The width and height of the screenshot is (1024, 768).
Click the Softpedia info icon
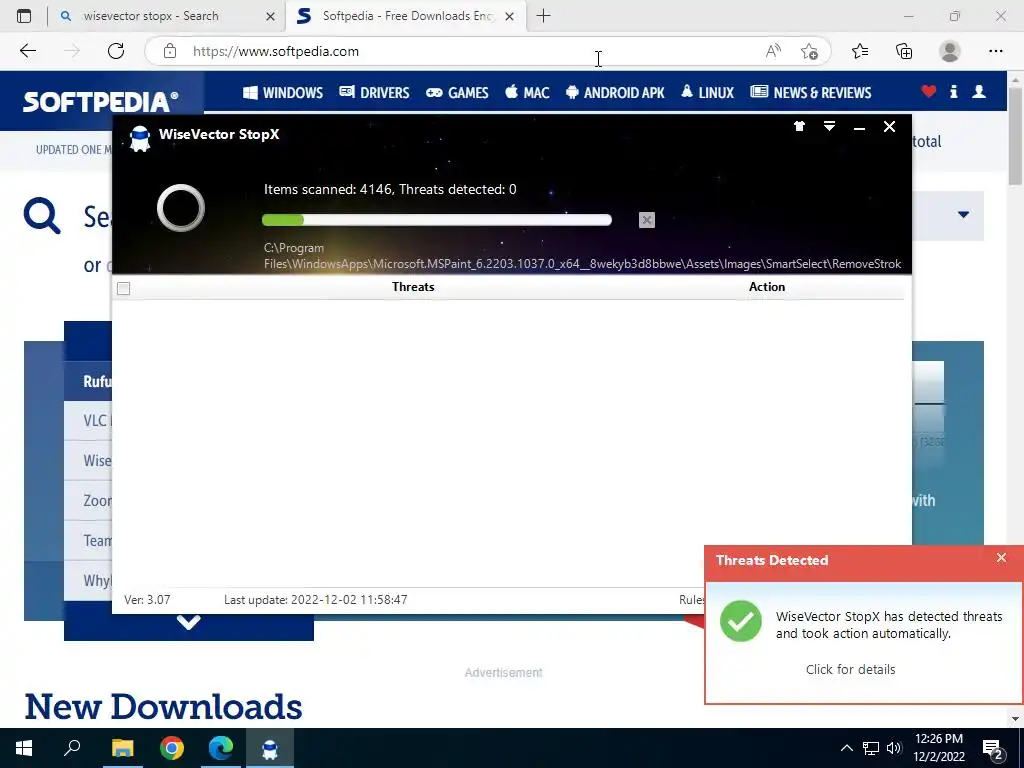(953, 92)
